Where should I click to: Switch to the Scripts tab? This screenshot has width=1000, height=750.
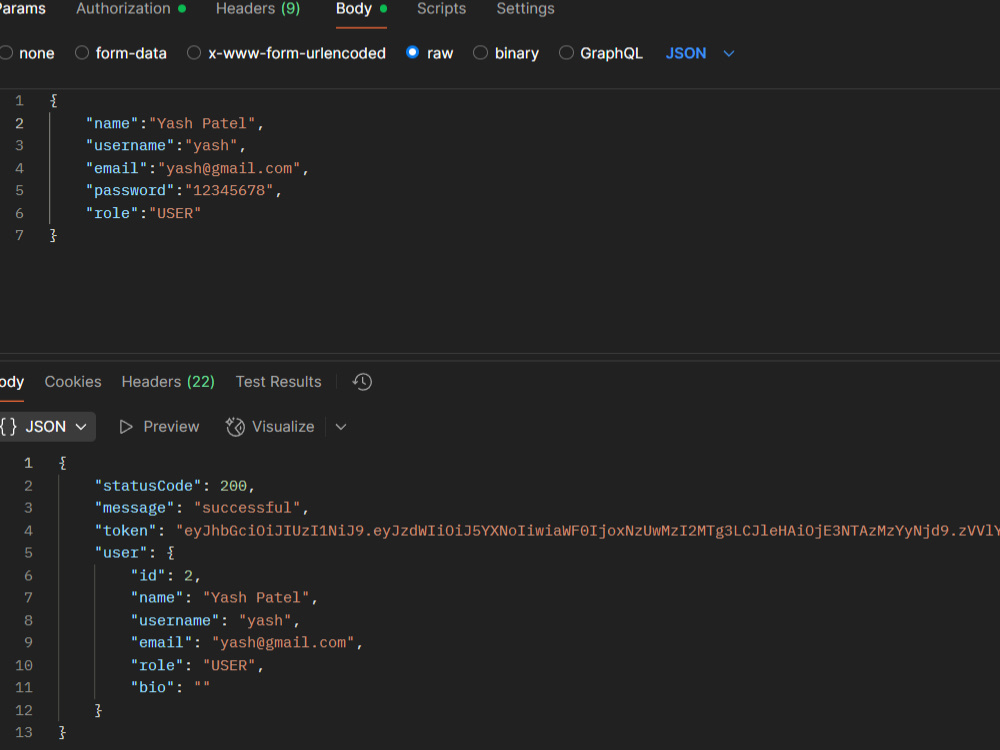coord(441,9)
